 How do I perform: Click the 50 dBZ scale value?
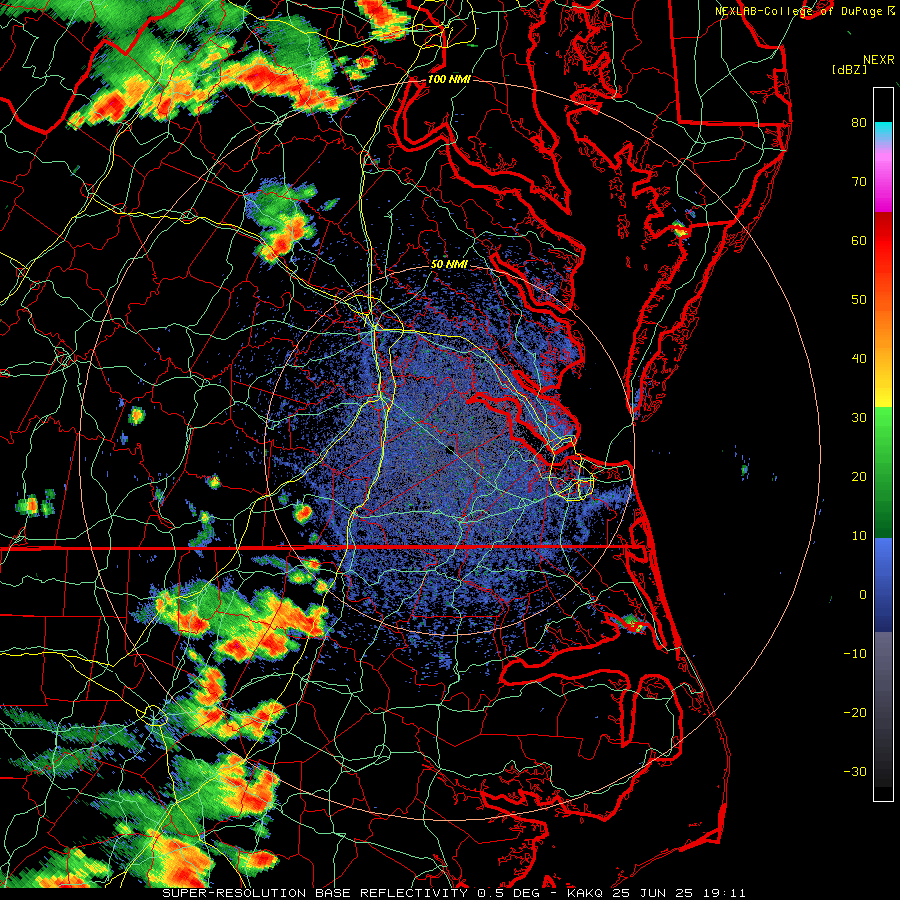click(859, 300)
